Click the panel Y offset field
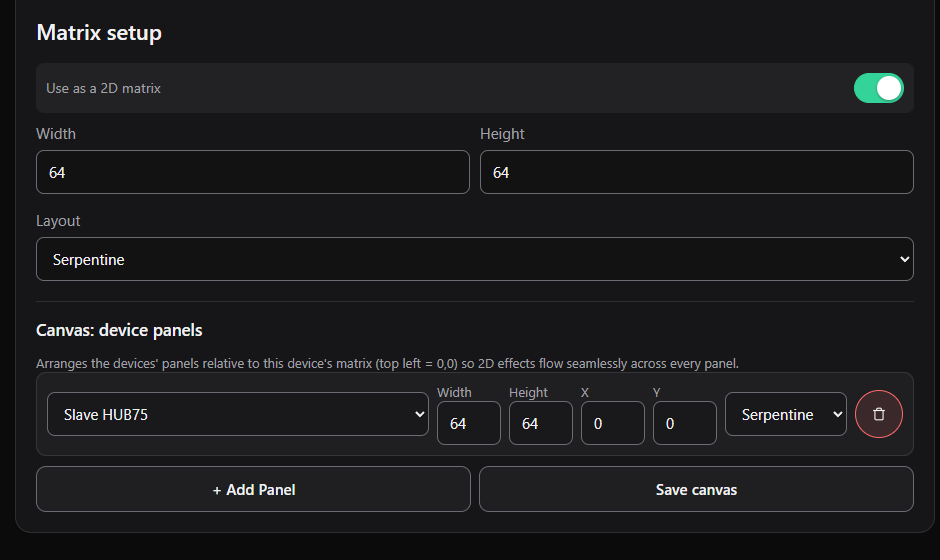 click(685, 423)
